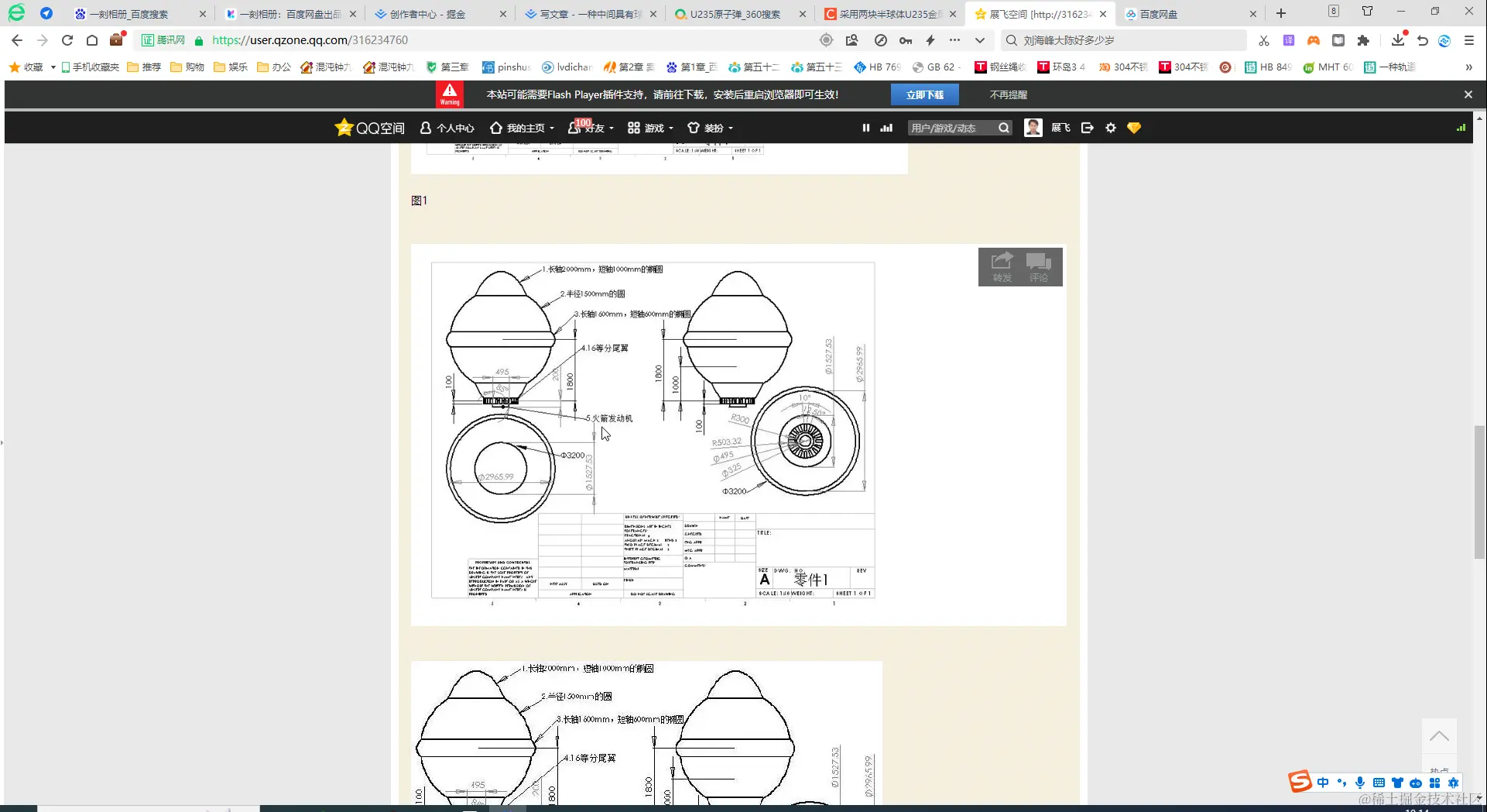
Task: Go back to the previous page
Action: pos(17,40)
